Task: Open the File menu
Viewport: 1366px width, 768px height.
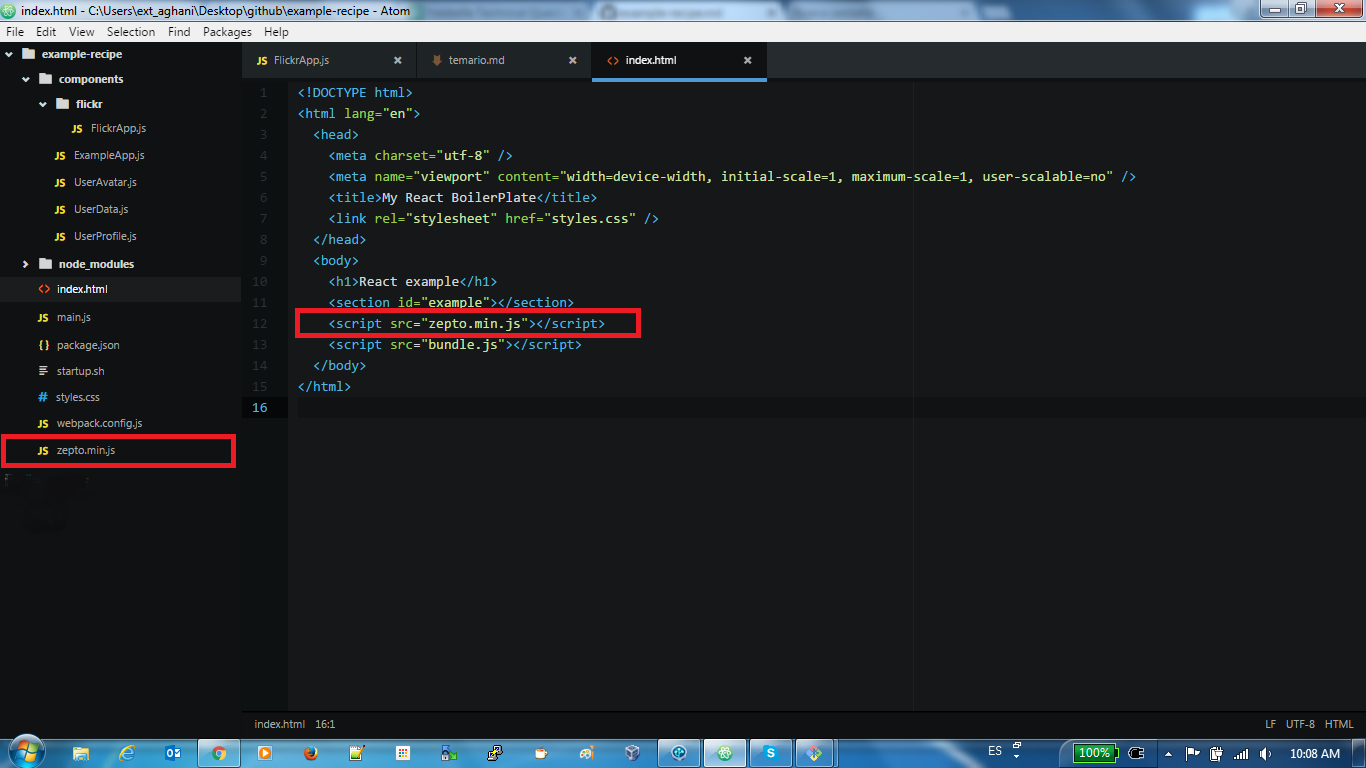Action: [x=15, y=32]
